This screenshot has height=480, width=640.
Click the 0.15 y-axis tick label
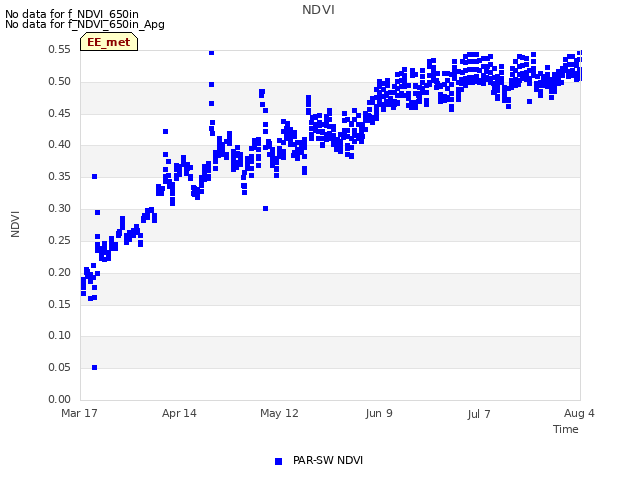tap(59, 304)
